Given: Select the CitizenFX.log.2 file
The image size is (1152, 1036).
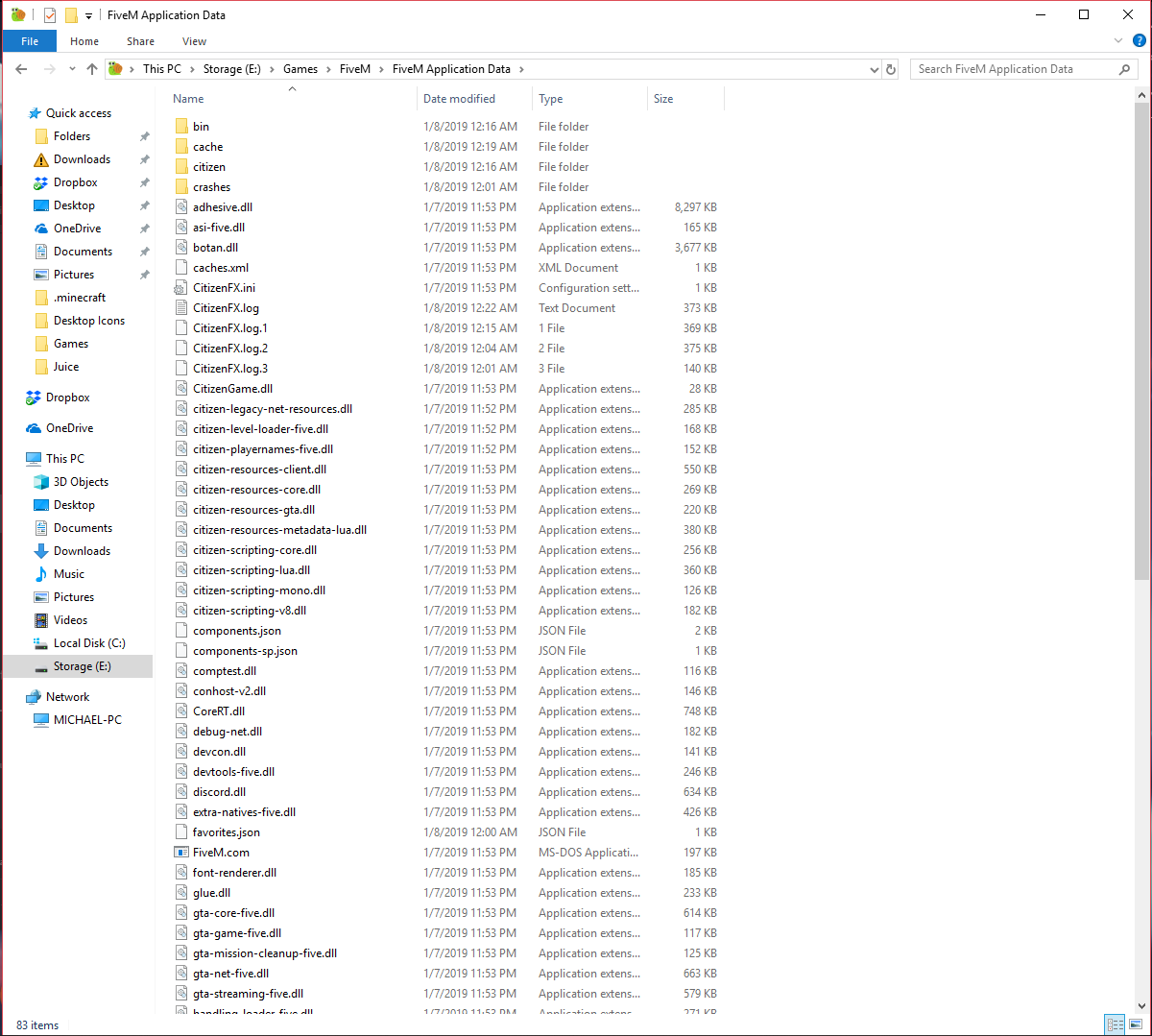Looking at the screenshot, I should click(x=230, y=349).
